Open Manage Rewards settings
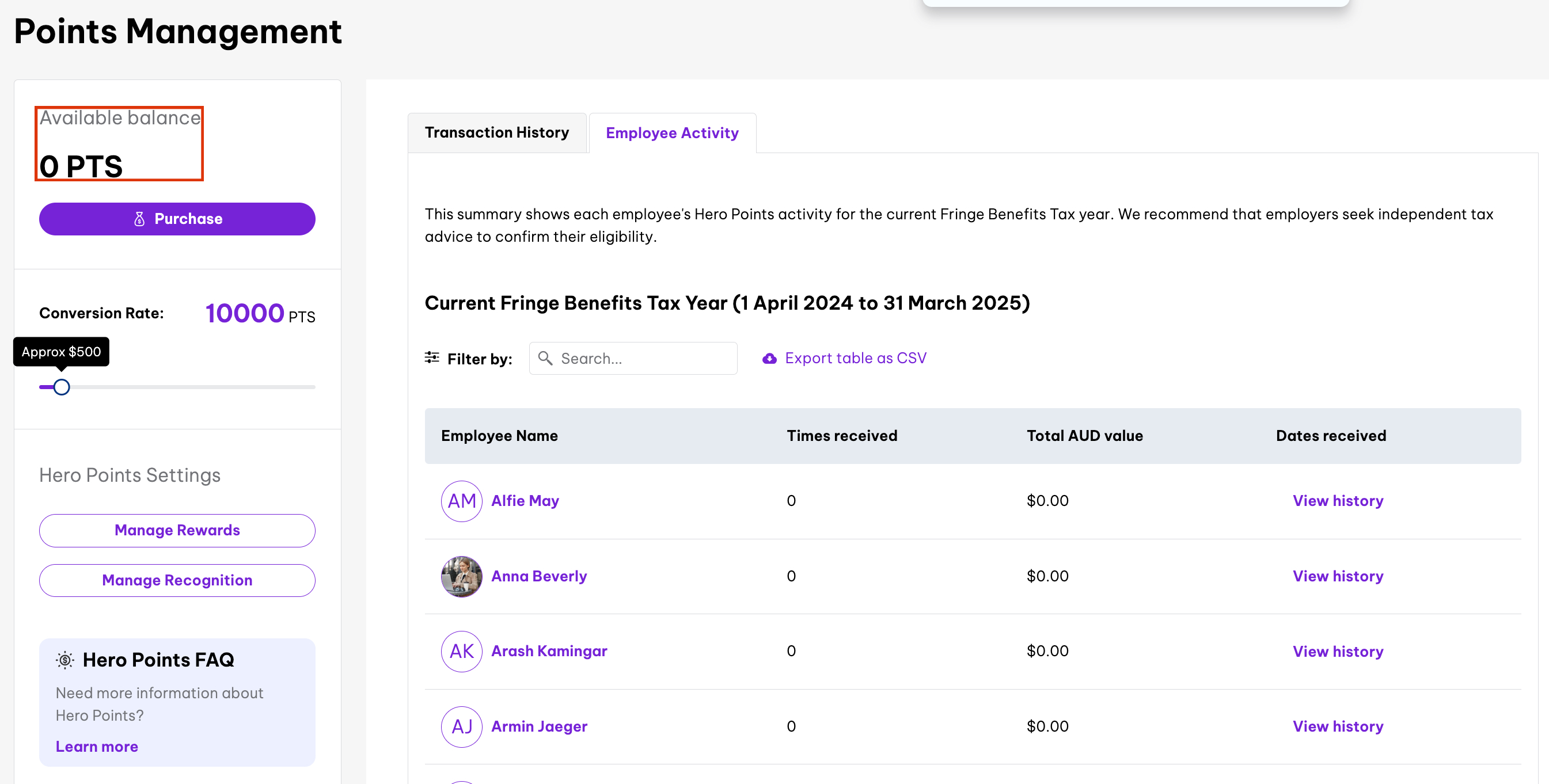 coord(177,530)
